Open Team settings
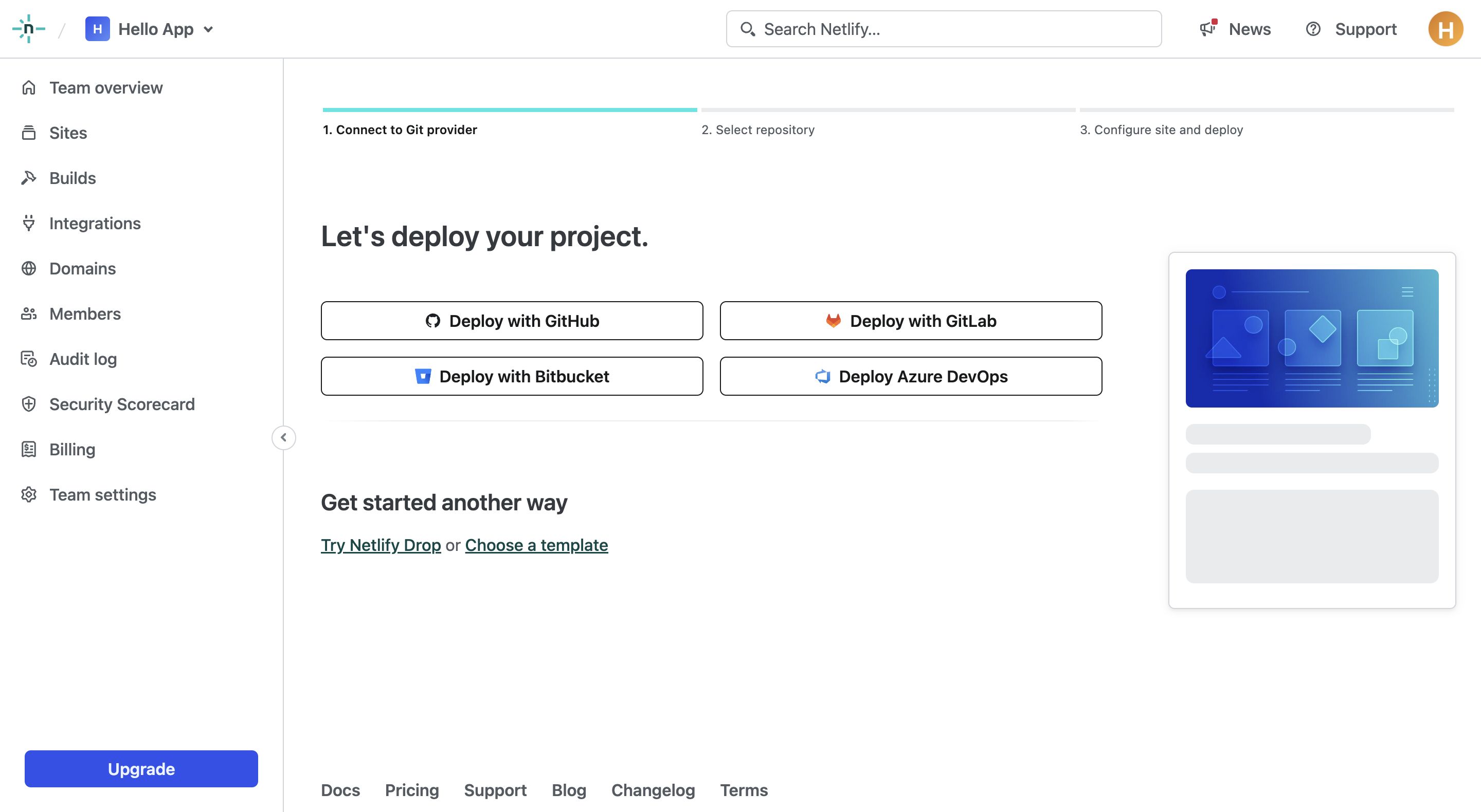Image resolution: width=1481 pixels, height=812 pixels. point(102,495)
